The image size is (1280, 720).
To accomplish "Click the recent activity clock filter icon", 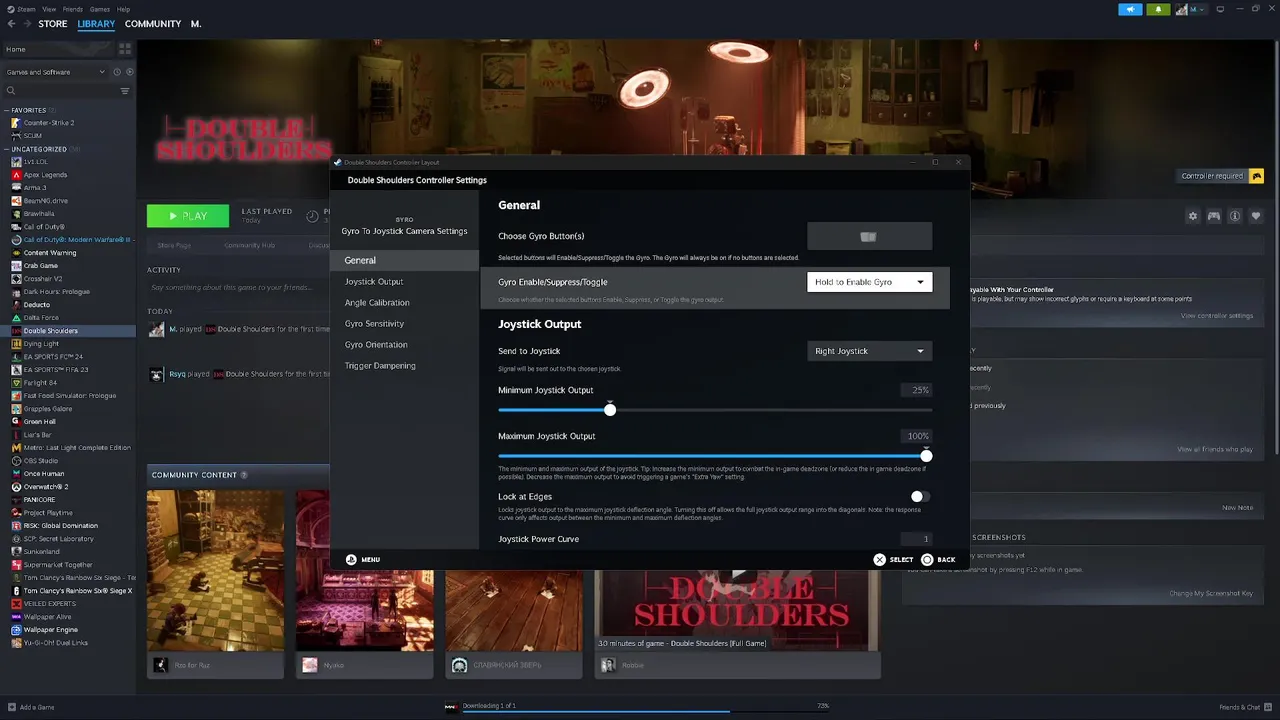I will coord(117,72).
